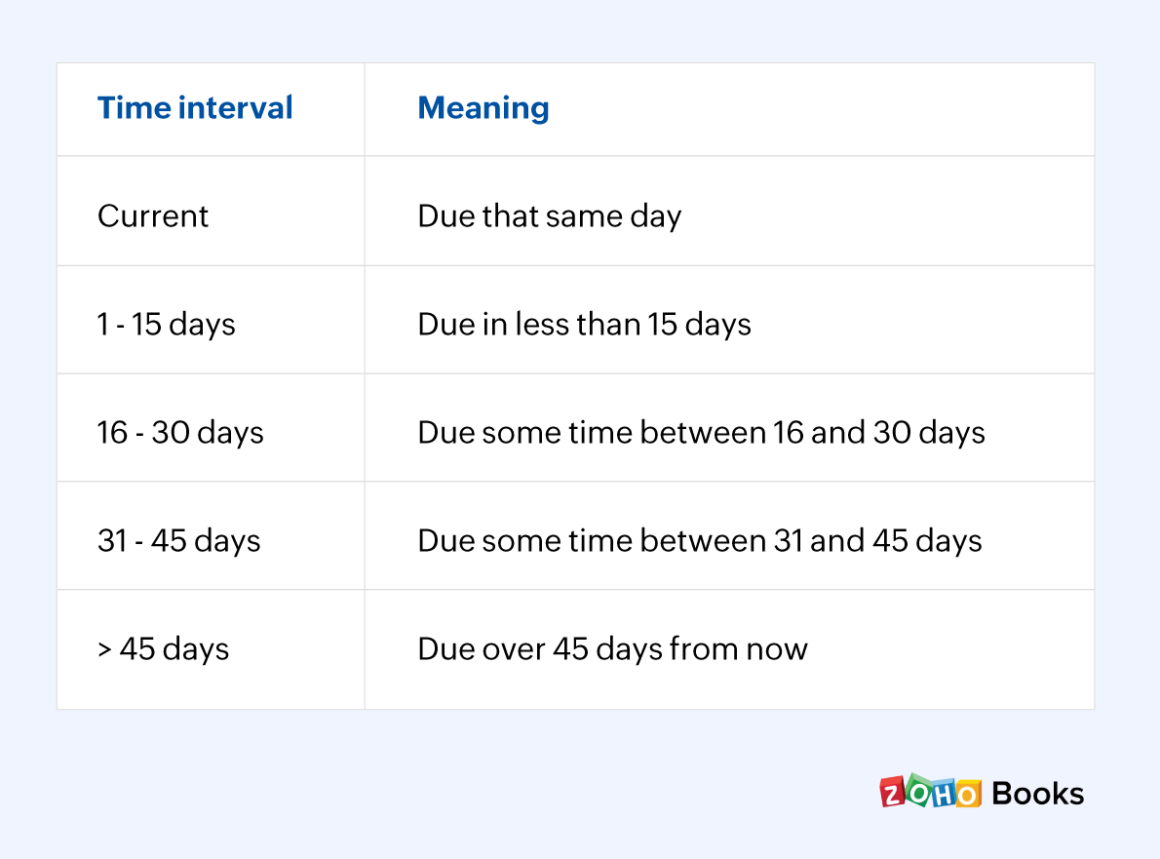Select the "Time interval" column header
Image resolution: width=1160 pixels, height=859 pixels.
[x=195, y=108]
